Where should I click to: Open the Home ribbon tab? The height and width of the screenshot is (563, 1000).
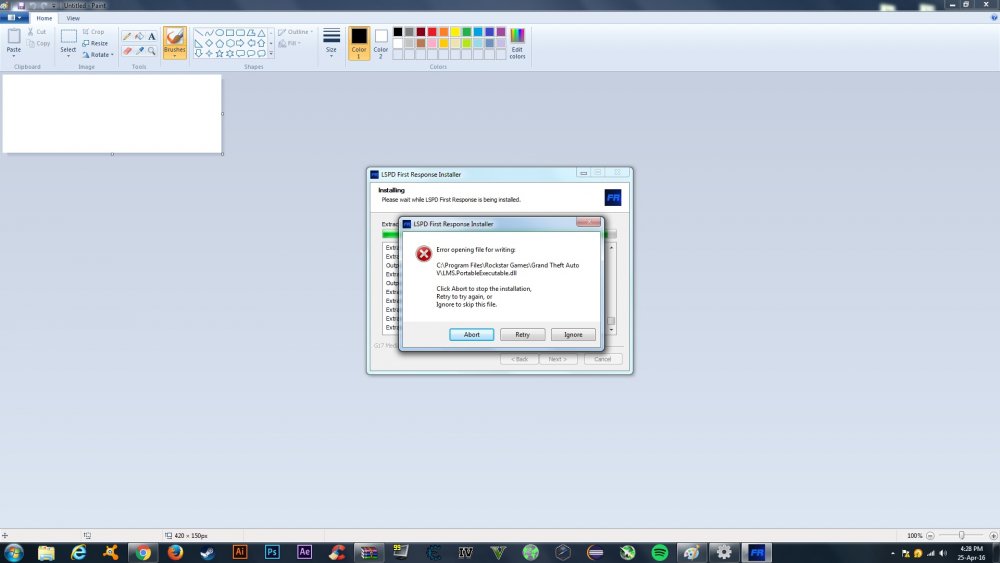[x=44, y=18]
